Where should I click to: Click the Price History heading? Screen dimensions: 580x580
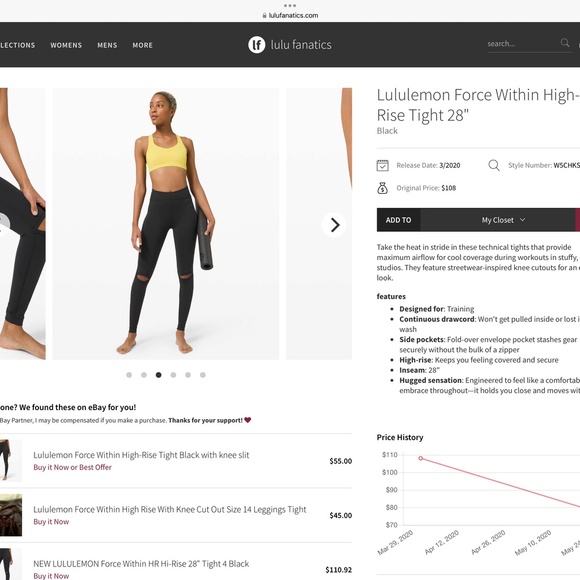pos(400,437)
